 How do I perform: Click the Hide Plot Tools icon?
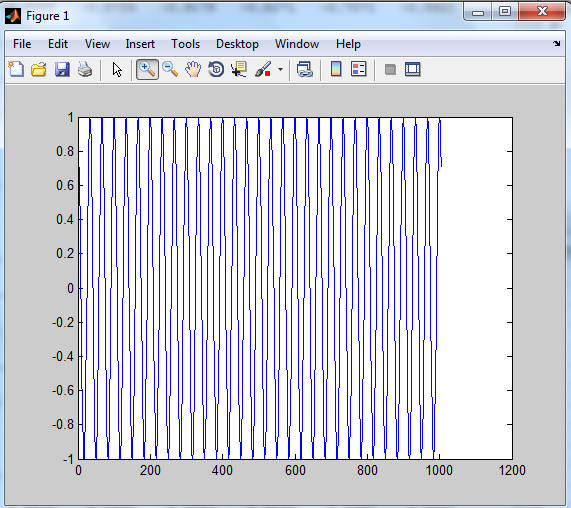coord(390,69)
